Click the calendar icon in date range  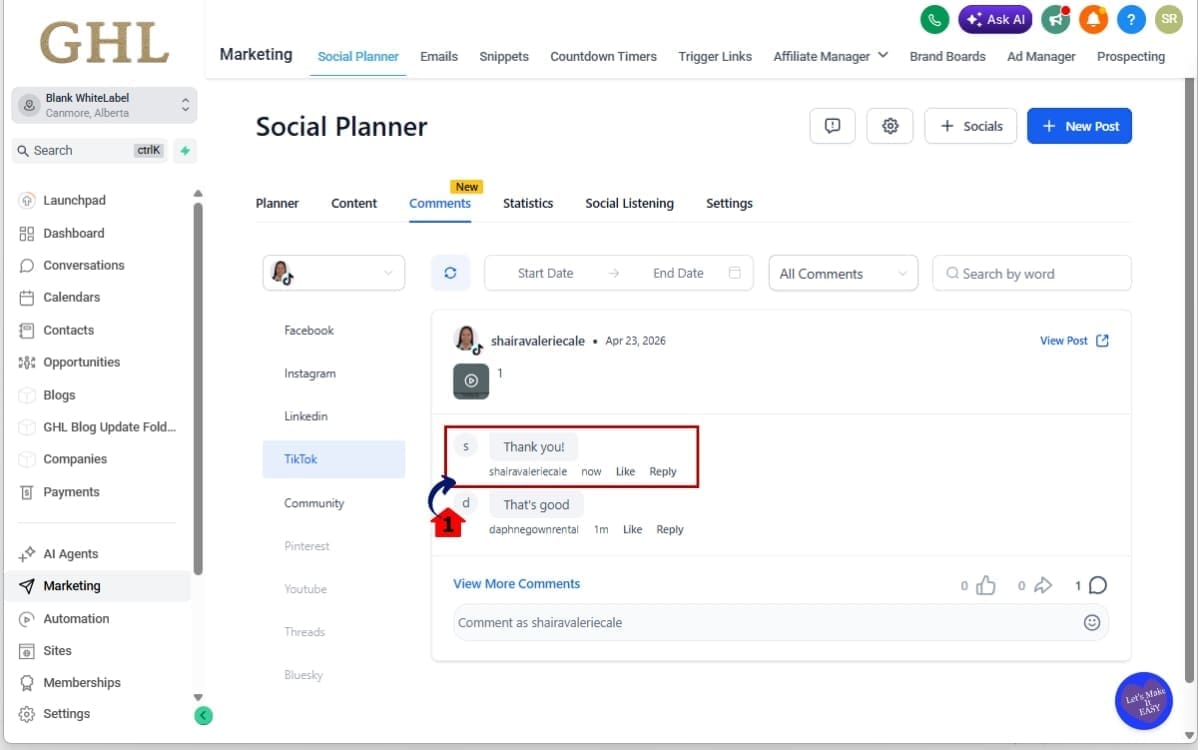735,273
